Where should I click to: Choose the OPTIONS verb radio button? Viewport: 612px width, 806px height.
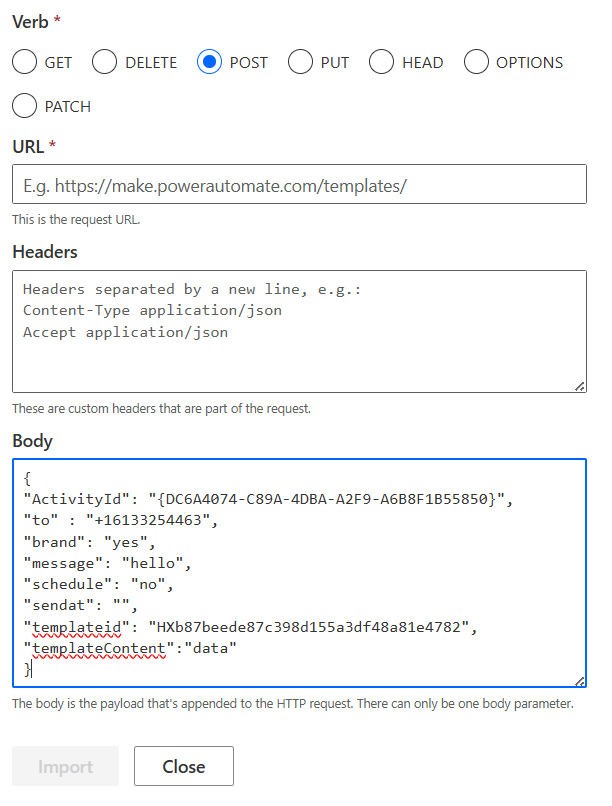(476, 62)
